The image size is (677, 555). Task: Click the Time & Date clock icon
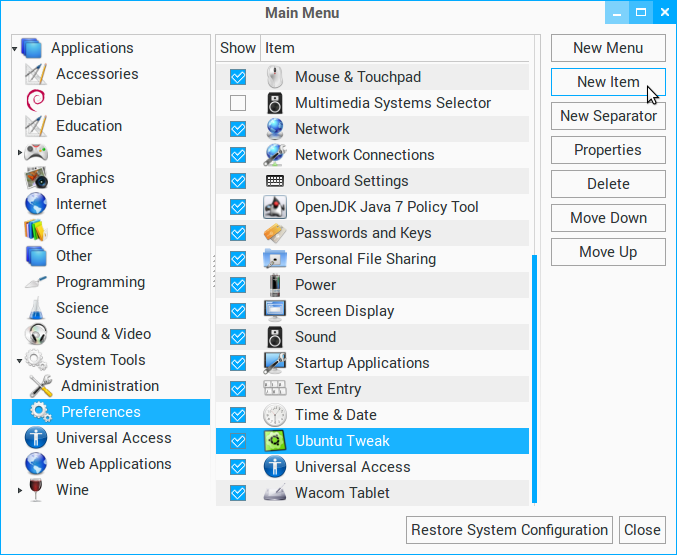point(275,415)
